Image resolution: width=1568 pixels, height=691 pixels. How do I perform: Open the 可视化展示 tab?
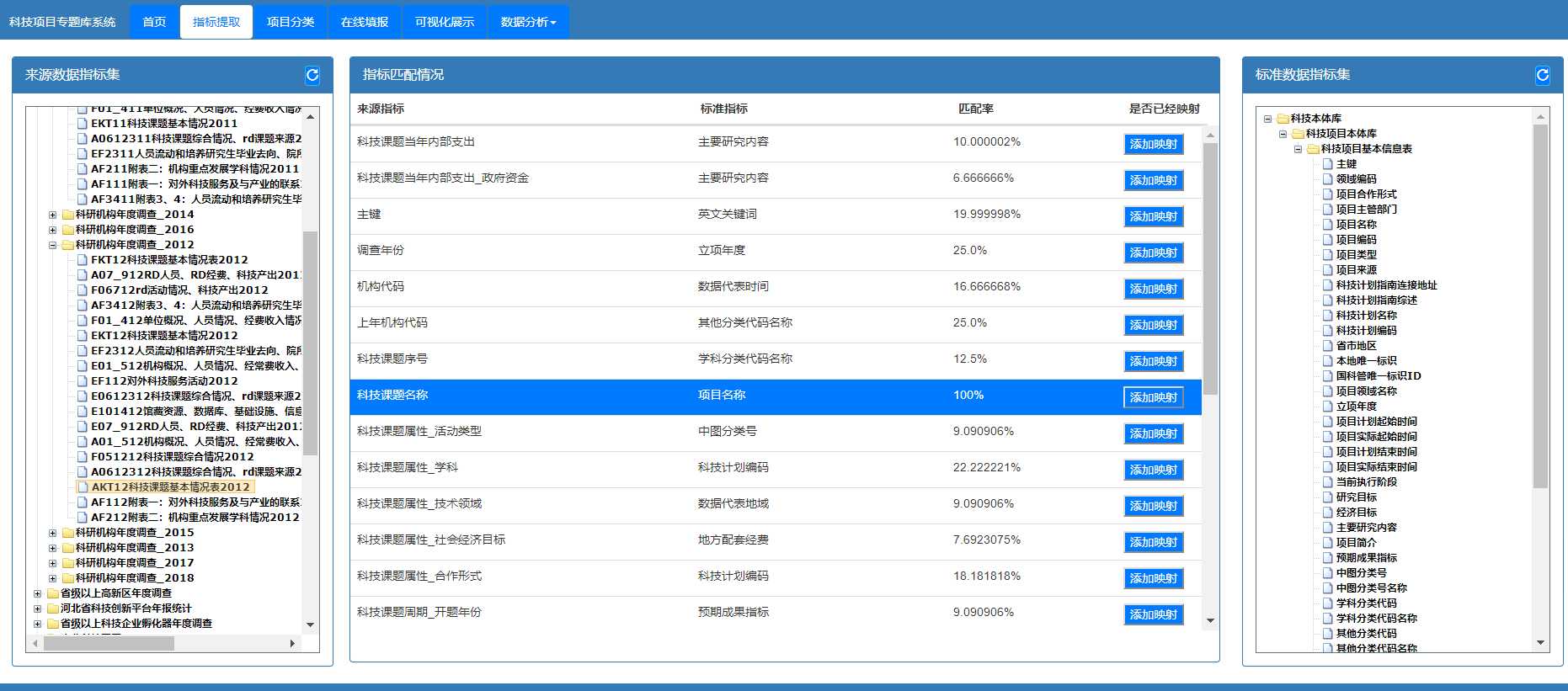click(x=445, y=22)
